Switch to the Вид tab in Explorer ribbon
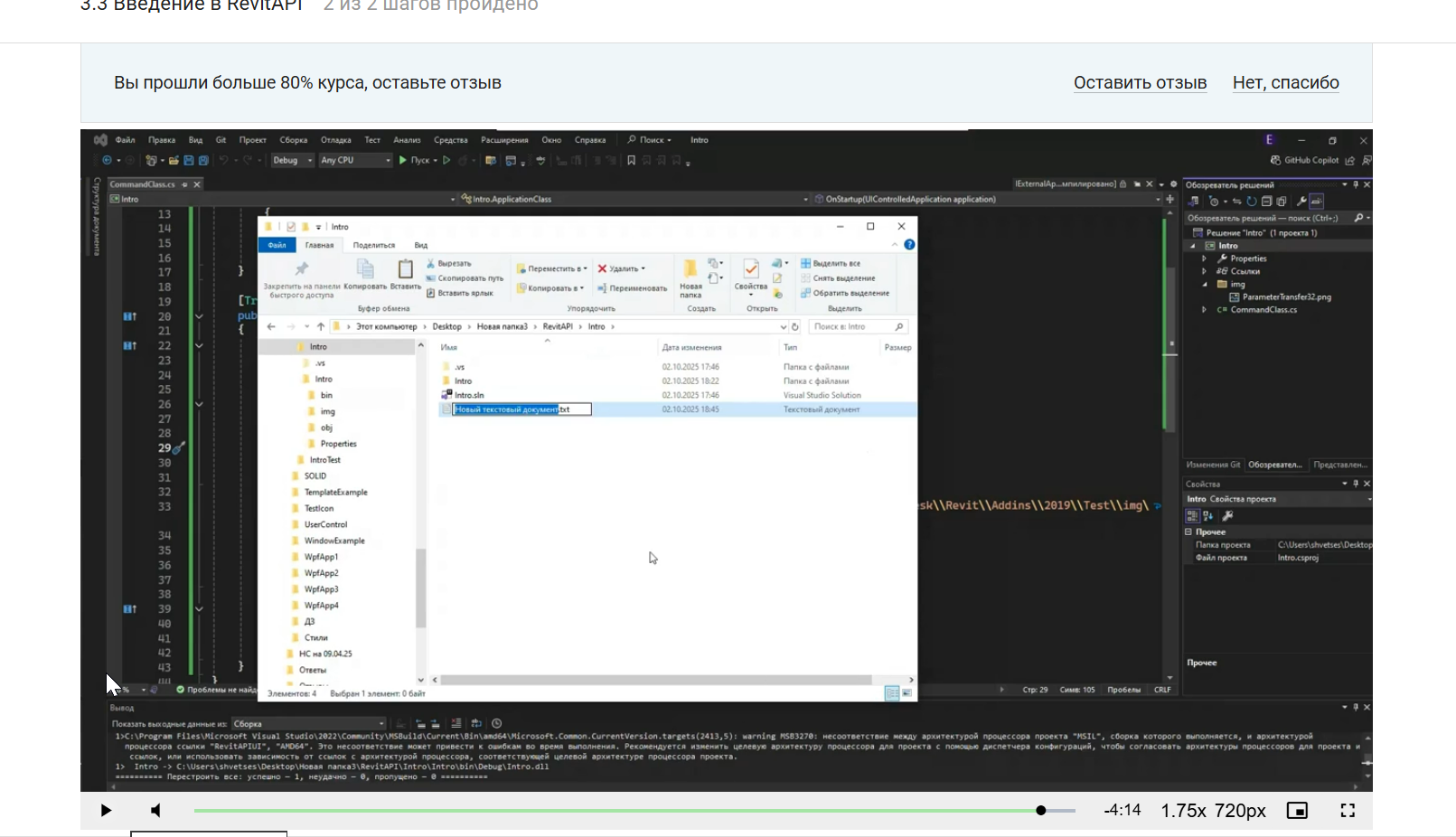The height and width of the screenshot is (837, 1456). [x=420, y=245]
